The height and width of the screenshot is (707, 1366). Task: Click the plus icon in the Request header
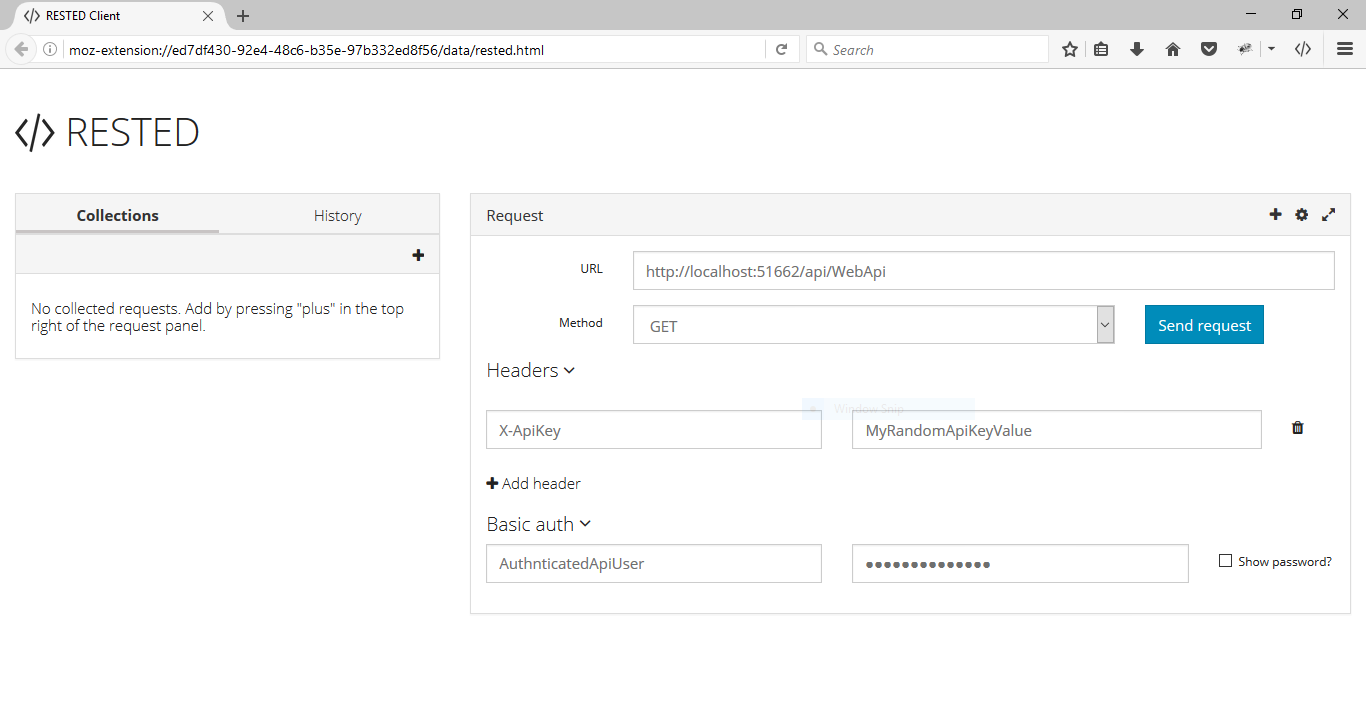coord(1275,215)
